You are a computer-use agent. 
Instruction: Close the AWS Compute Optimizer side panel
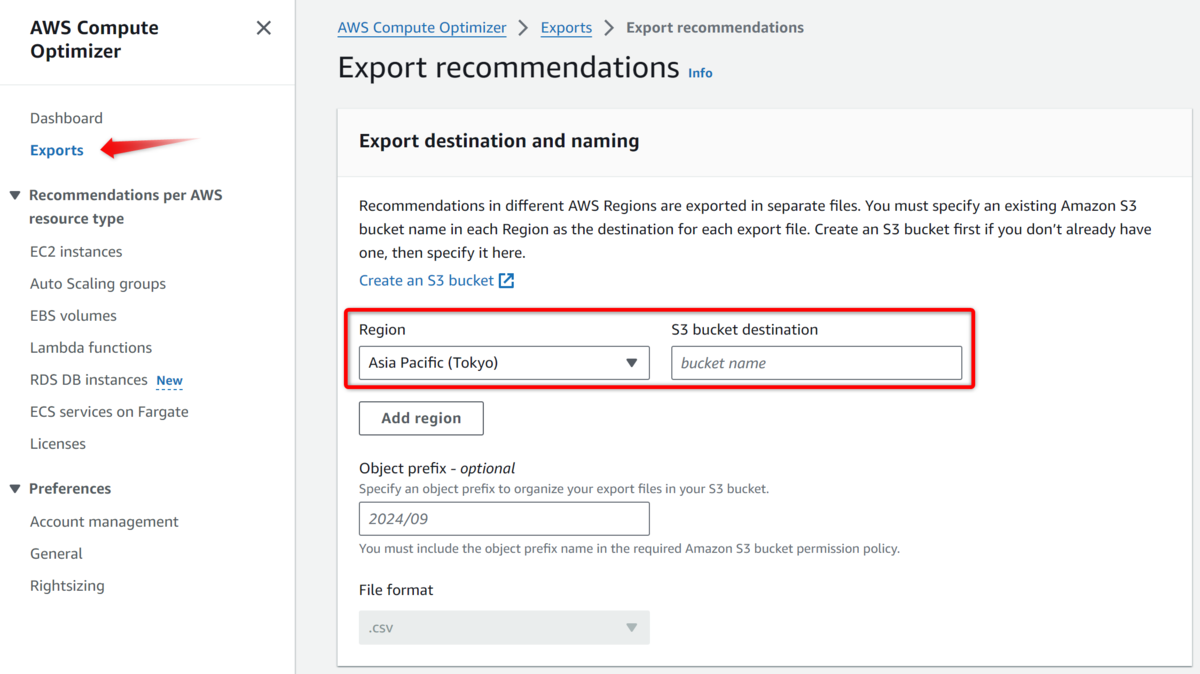pos(264,28)
